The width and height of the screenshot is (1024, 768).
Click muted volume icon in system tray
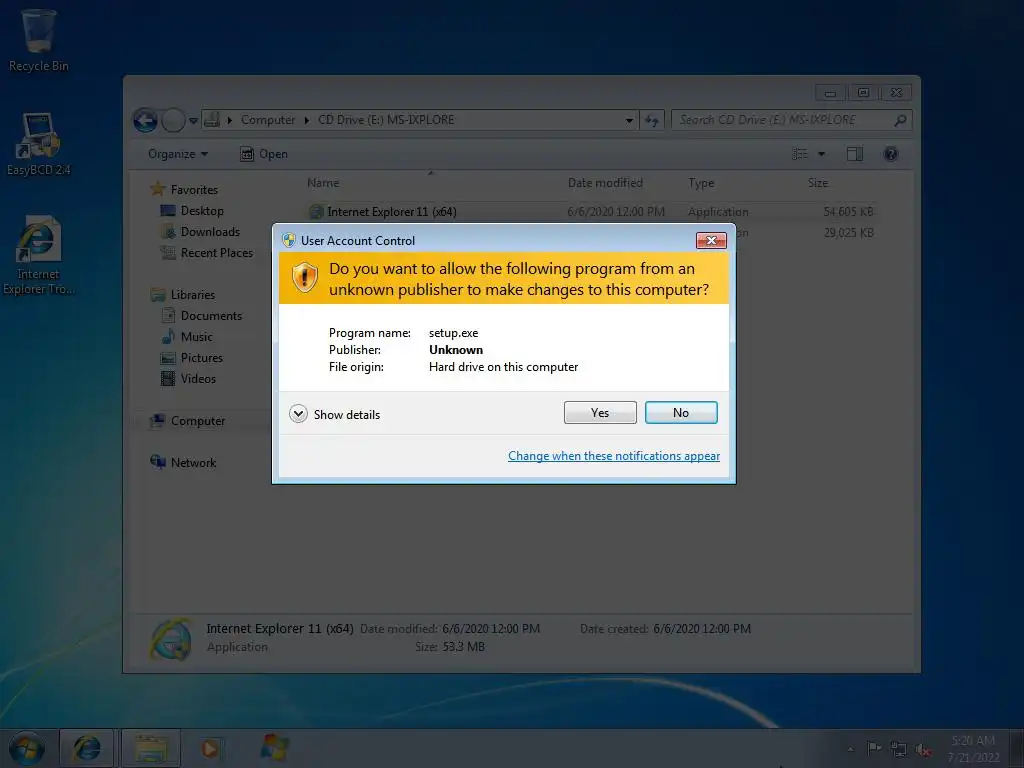click(x=922, y=750)
